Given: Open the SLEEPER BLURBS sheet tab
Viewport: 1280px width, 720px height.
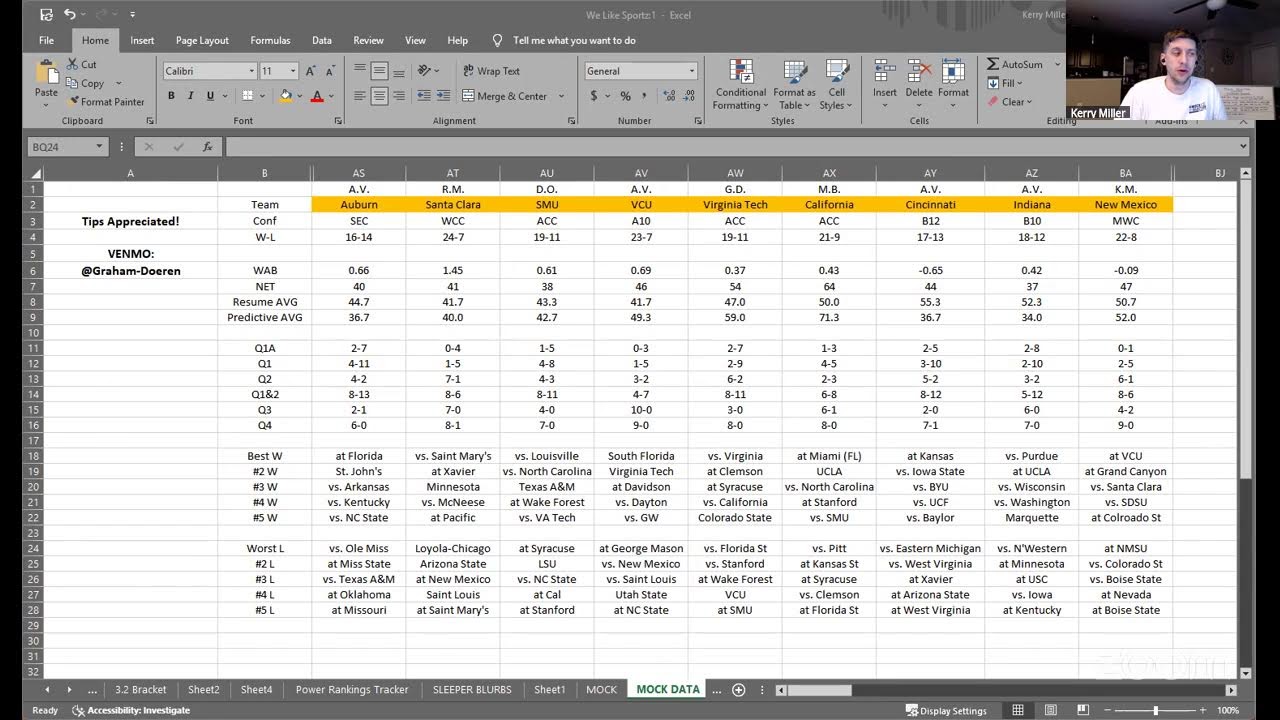Looking at the screenshot, I should (472, 690).
